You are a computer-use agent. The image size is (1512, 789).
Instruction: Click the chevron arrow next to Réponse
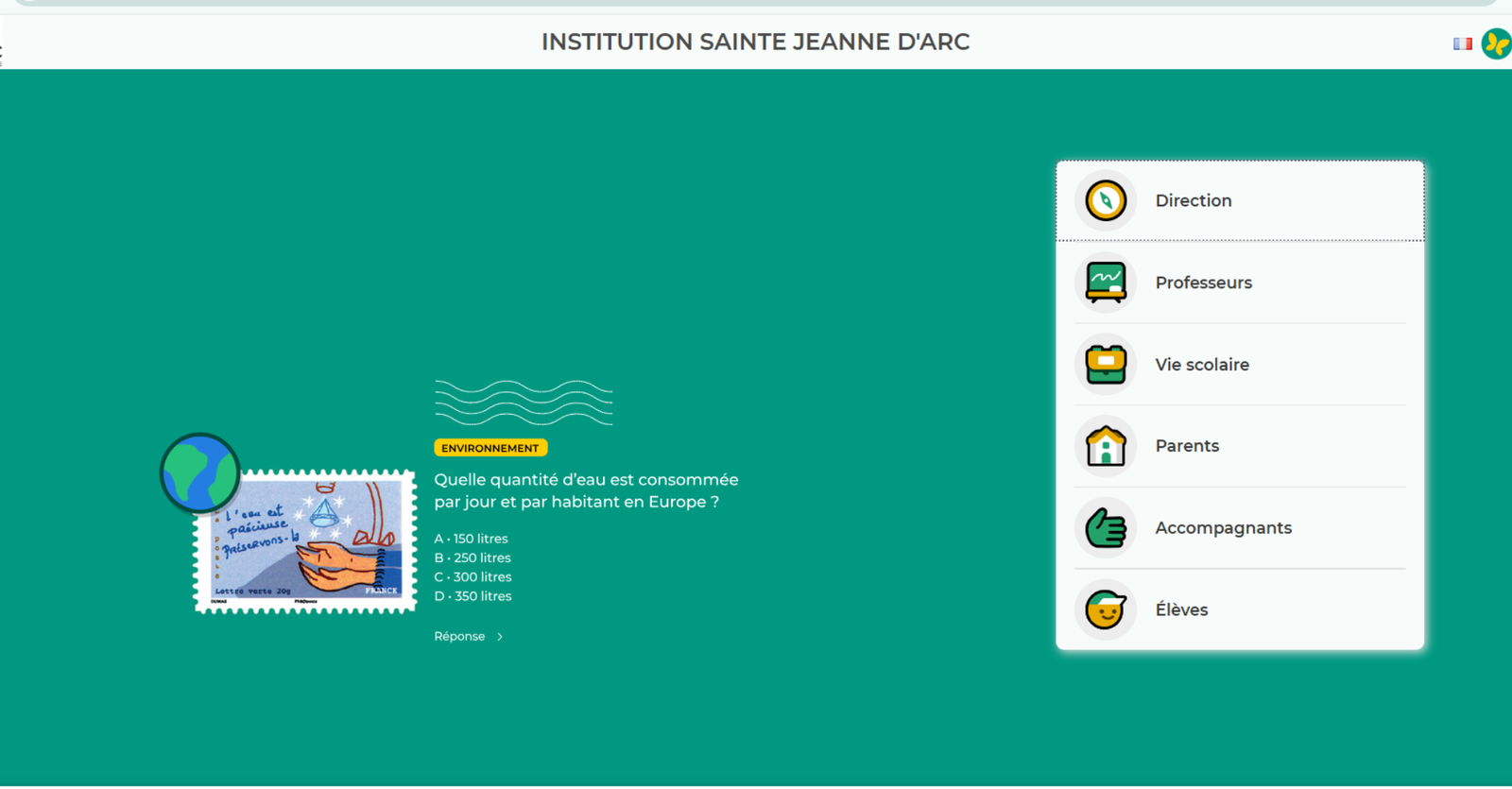500,637
